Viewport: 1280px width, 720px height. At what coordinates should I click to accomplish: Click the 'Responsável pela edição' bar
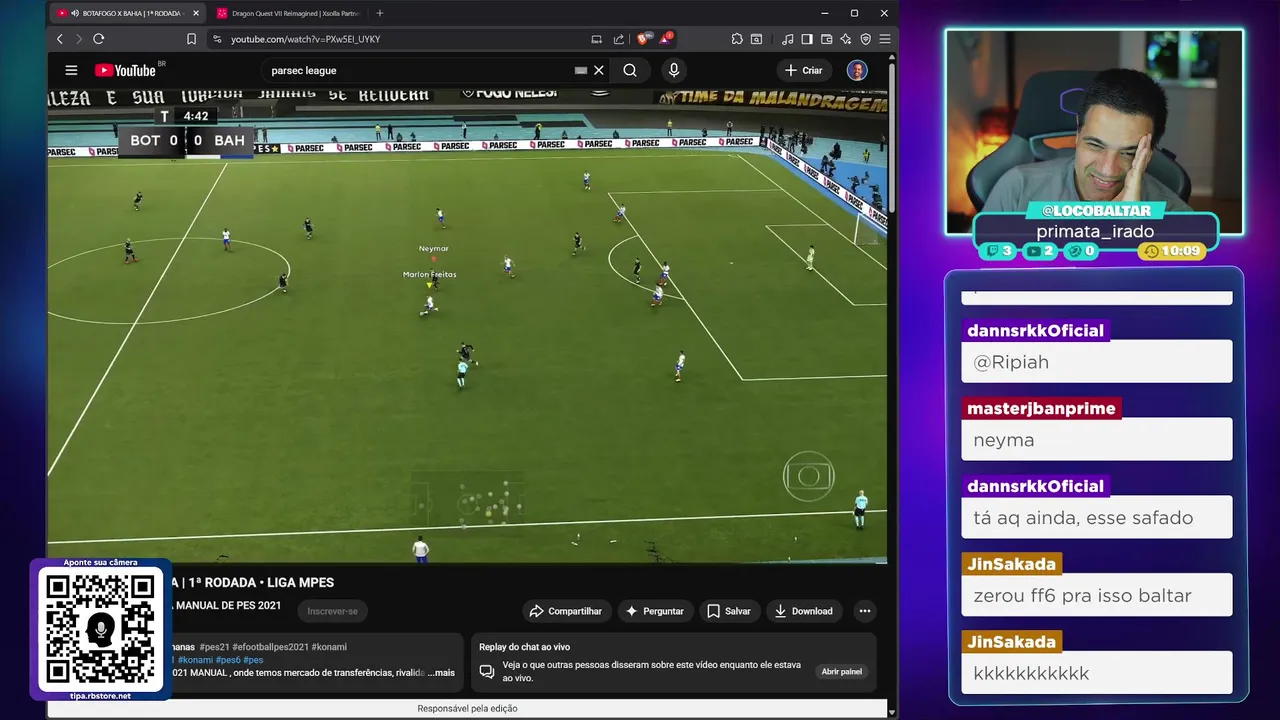click(467, 708)
